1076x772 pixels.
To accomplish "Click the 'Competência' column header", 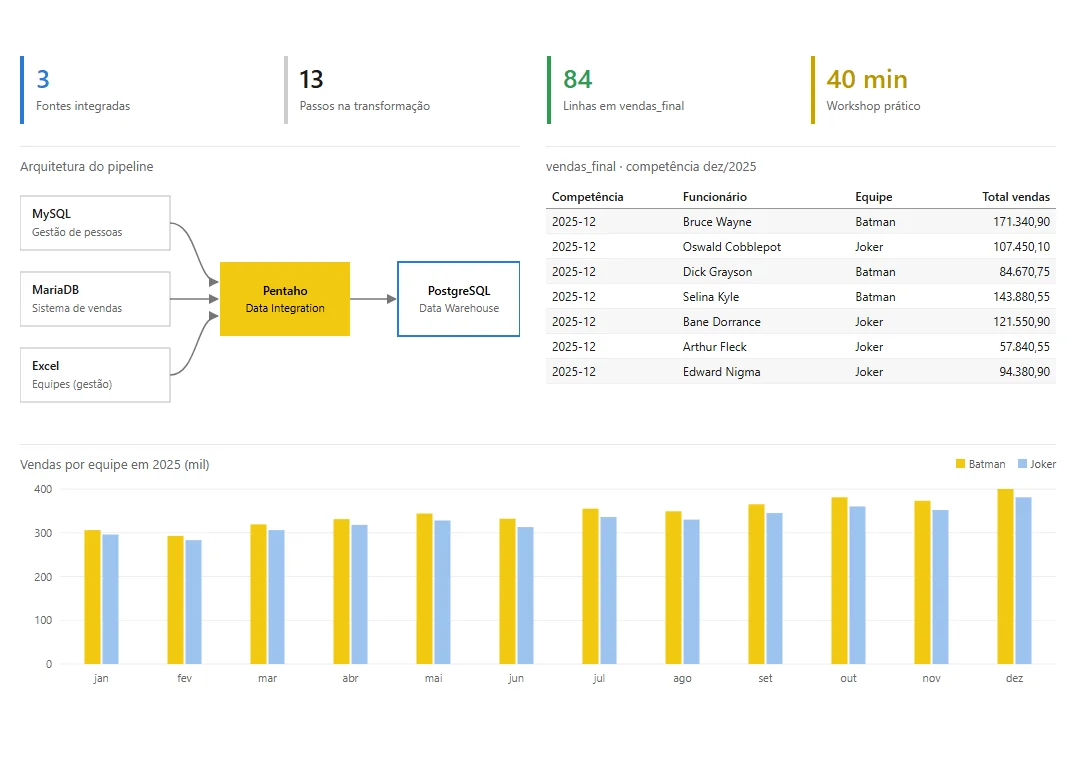I will click(587, 197).
